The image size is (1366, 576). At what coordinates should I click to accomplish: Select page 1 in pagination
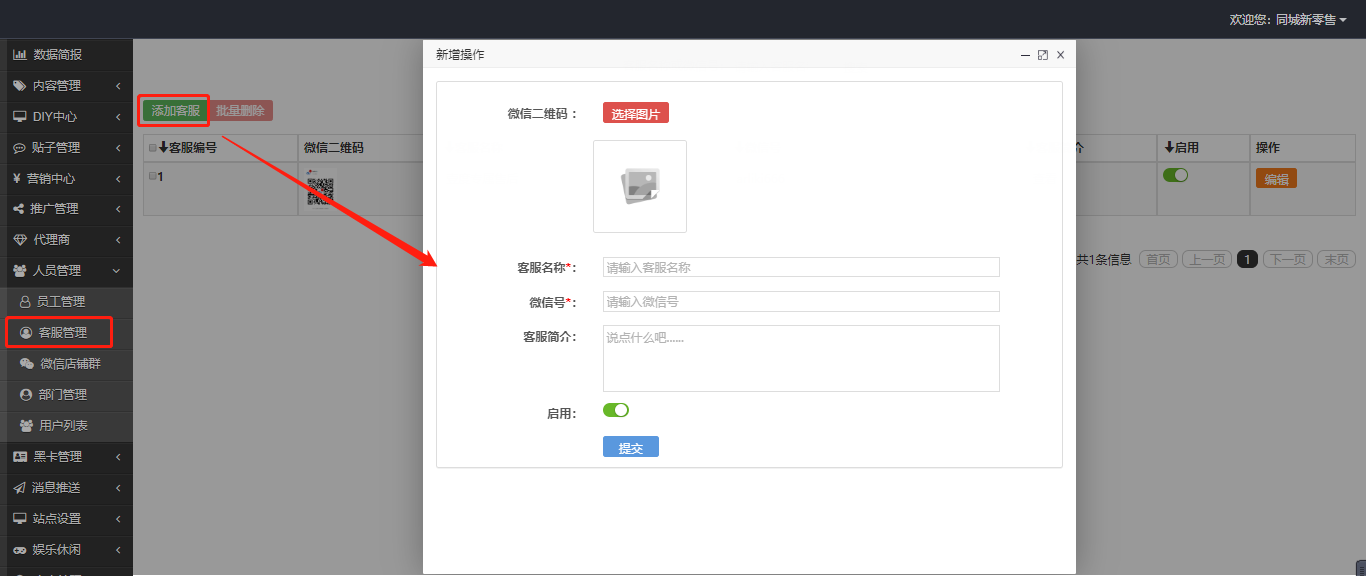1247,259
